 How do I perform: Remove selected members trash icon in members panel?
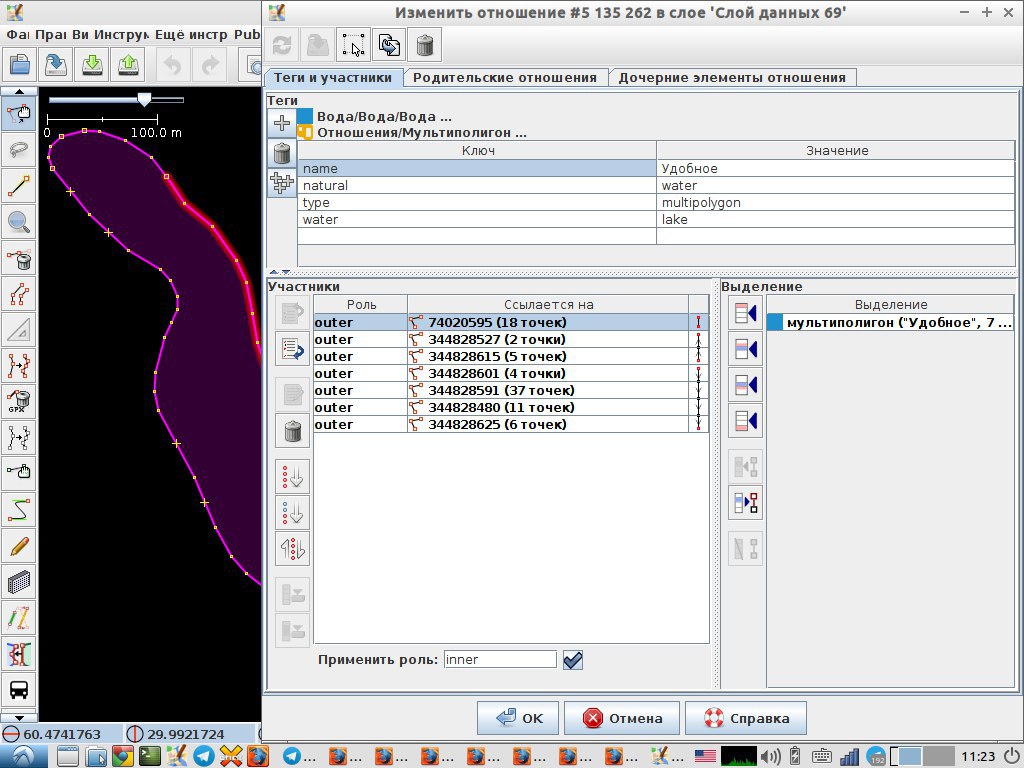point(292,431)
